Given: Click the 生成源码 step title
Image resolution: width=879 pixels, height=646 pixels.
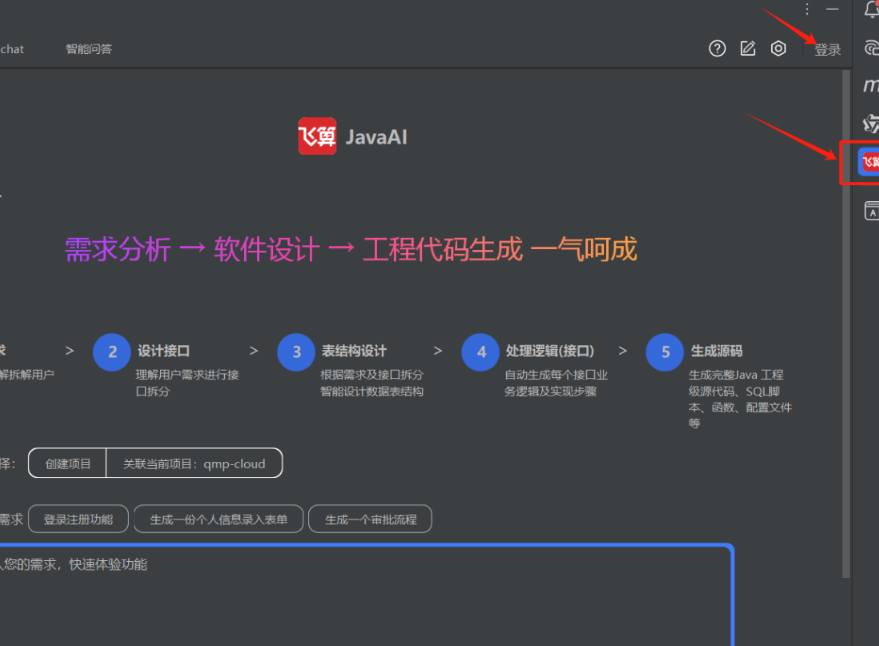Looking at the screenshot, I should pyautogui.click(x=716, y=351).
